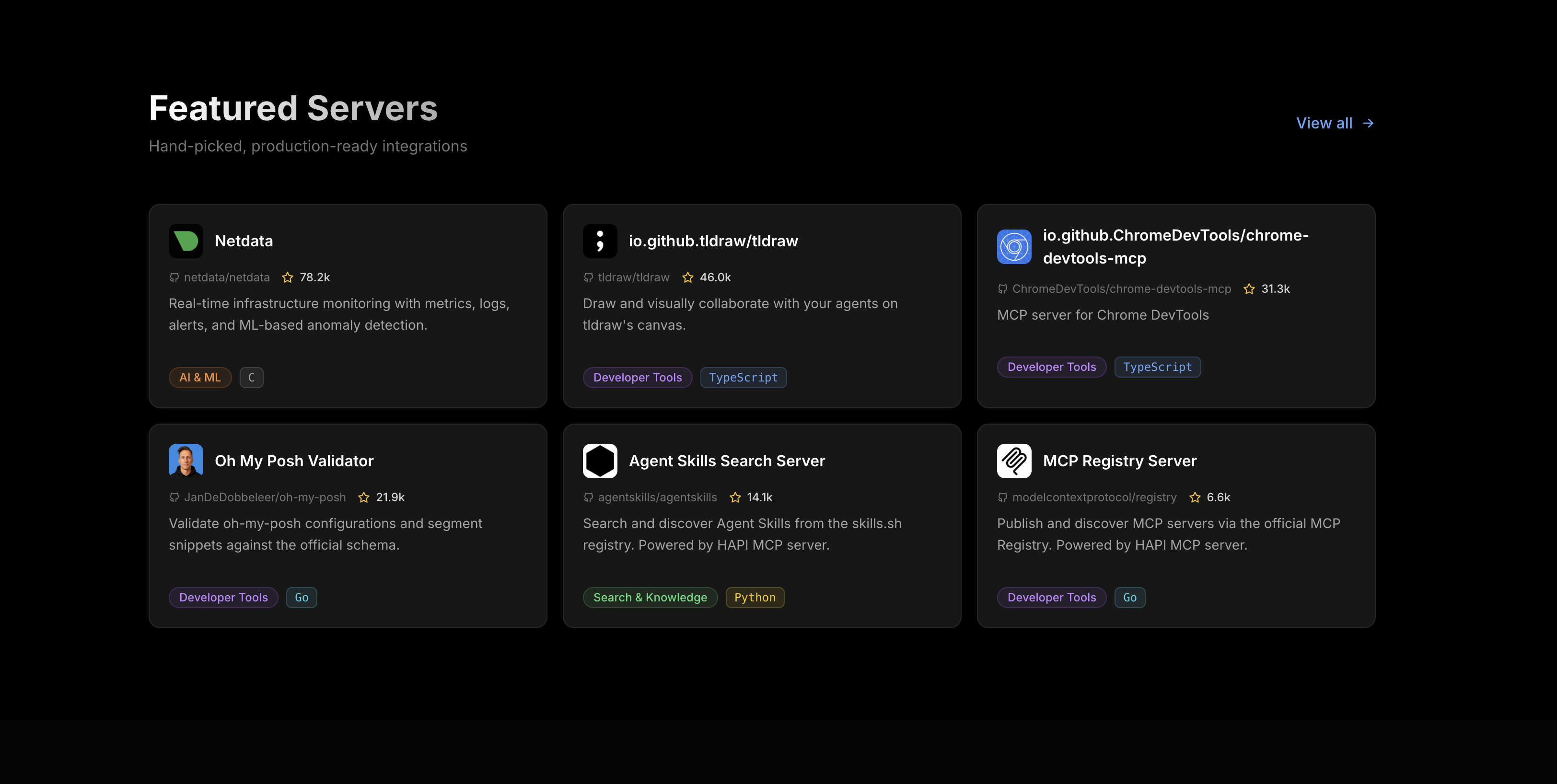Click the tldraw/tldraw repository text

pyautogui.click(x=634, y=277)
